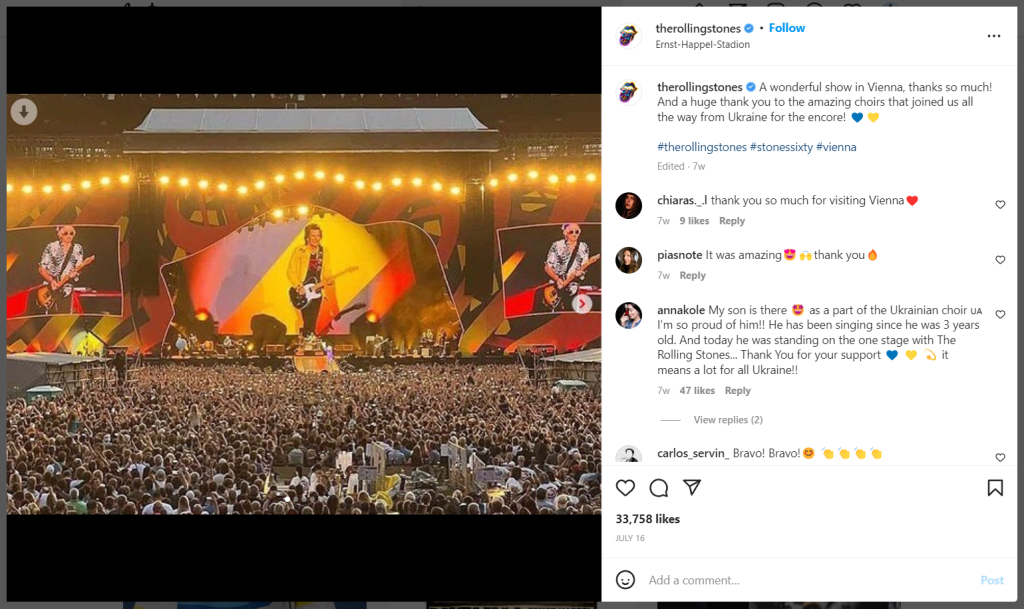This screenshot has width=1024, height=609.
Task: Click the download arrow on photo
Action: [x=24, y=112]
